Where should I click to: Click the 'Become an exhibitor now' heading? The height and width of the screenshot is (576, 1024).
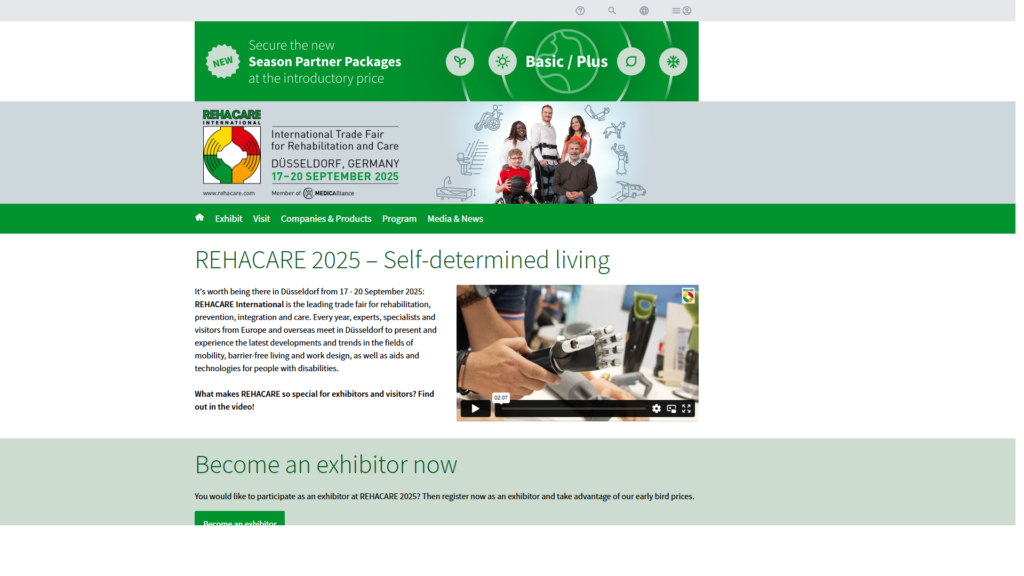(326, 464)
